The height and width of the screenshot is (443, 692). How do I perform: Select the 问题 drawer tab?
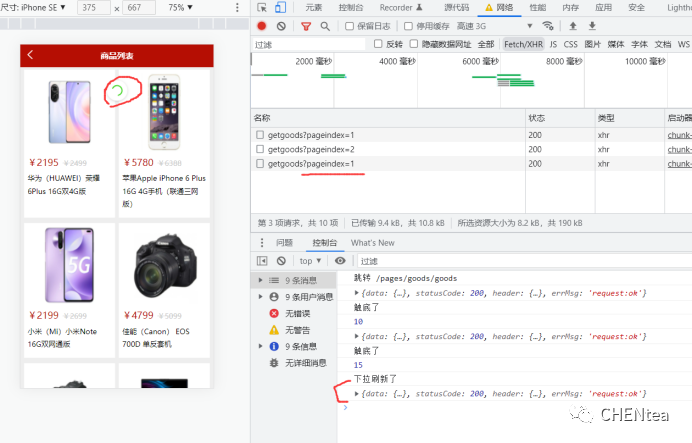pos(285,243)
